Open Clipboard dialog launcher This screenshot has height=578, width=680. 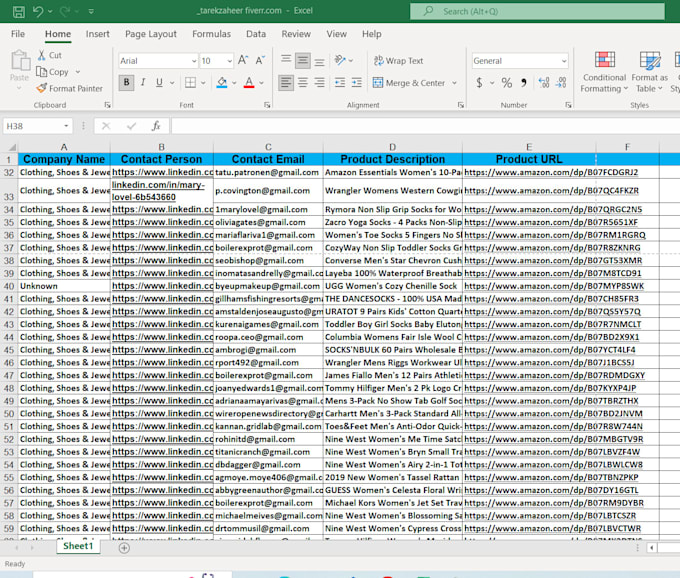point(107,105)
